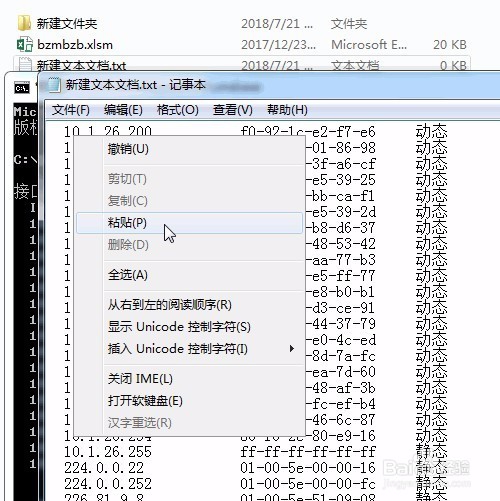
Task: Select the 新建文件夹 folder name
Action: 67,24
